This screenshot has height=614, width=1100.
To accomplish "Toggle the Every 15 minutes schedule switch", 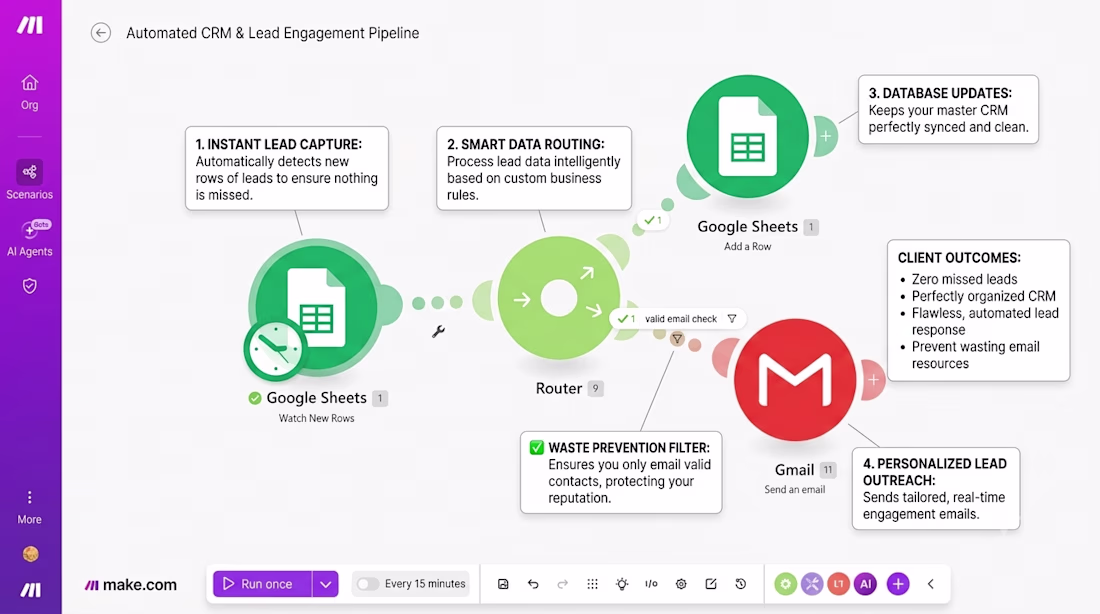I will pos(367,584).
